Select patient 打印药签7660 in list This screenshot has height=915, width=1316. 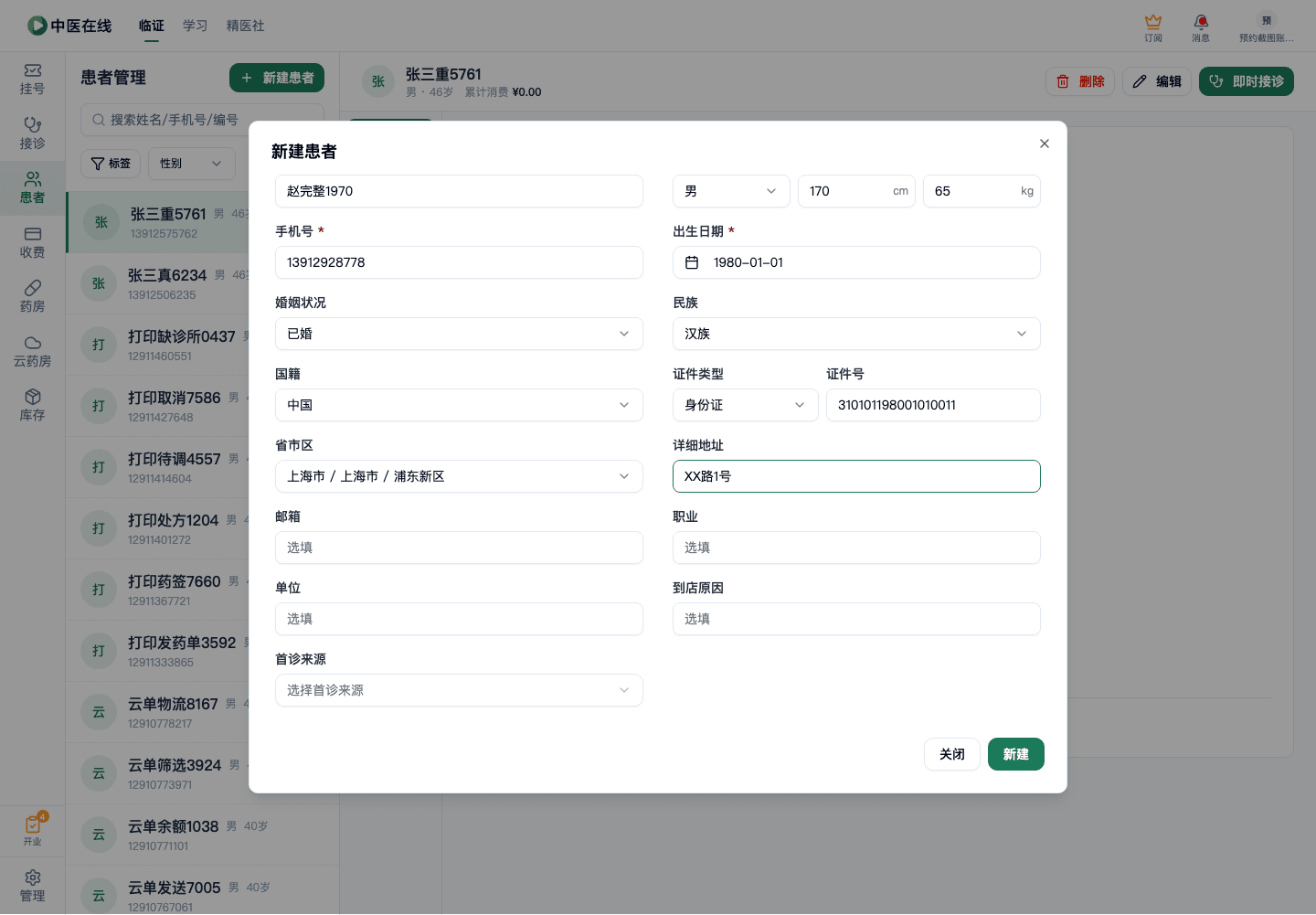[x=157, y=590]
